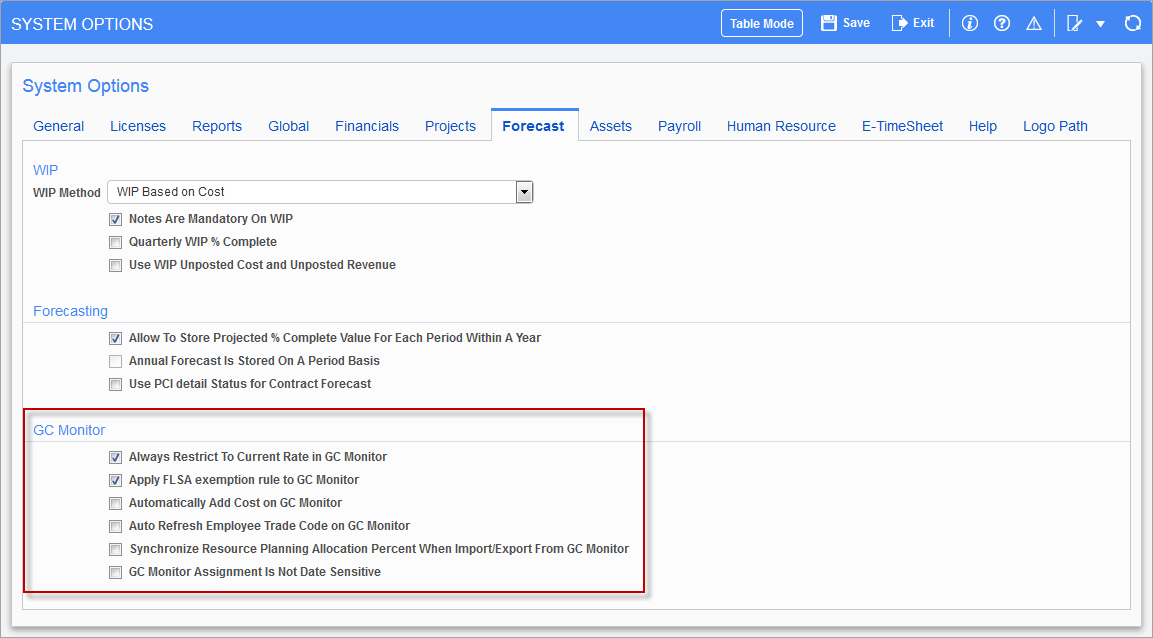Enable Automatically Add Cost on GC Monitor
This screenshot has height=638, width=1153.
click(x=115, y=503)
